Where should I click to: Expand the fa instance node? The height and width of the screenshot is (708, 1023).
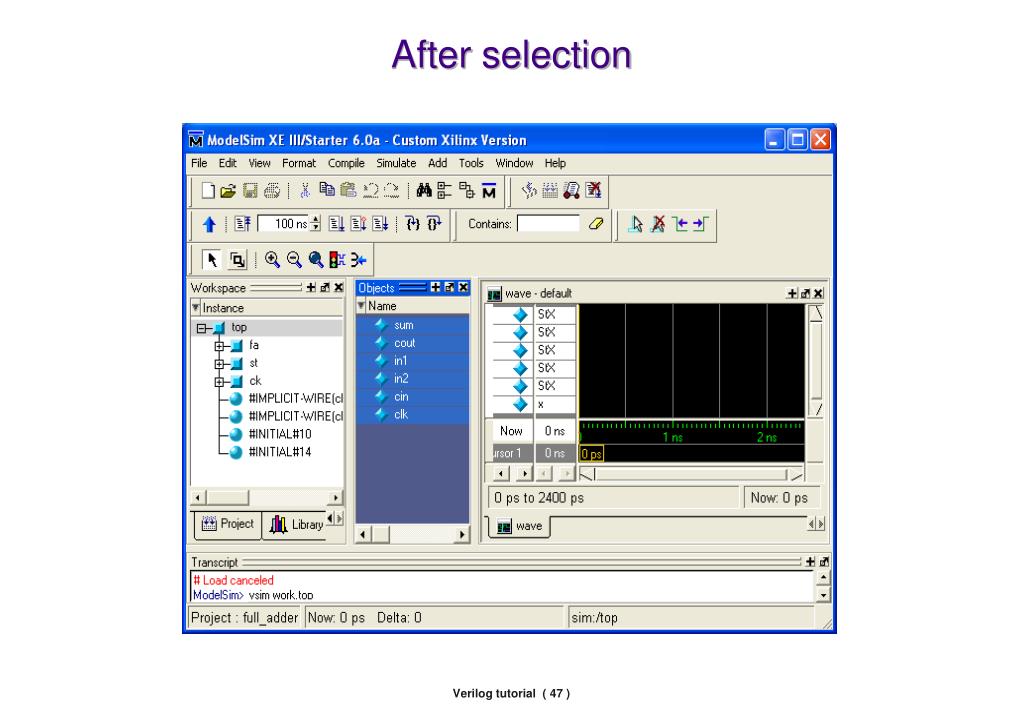[x=219, y=346]
